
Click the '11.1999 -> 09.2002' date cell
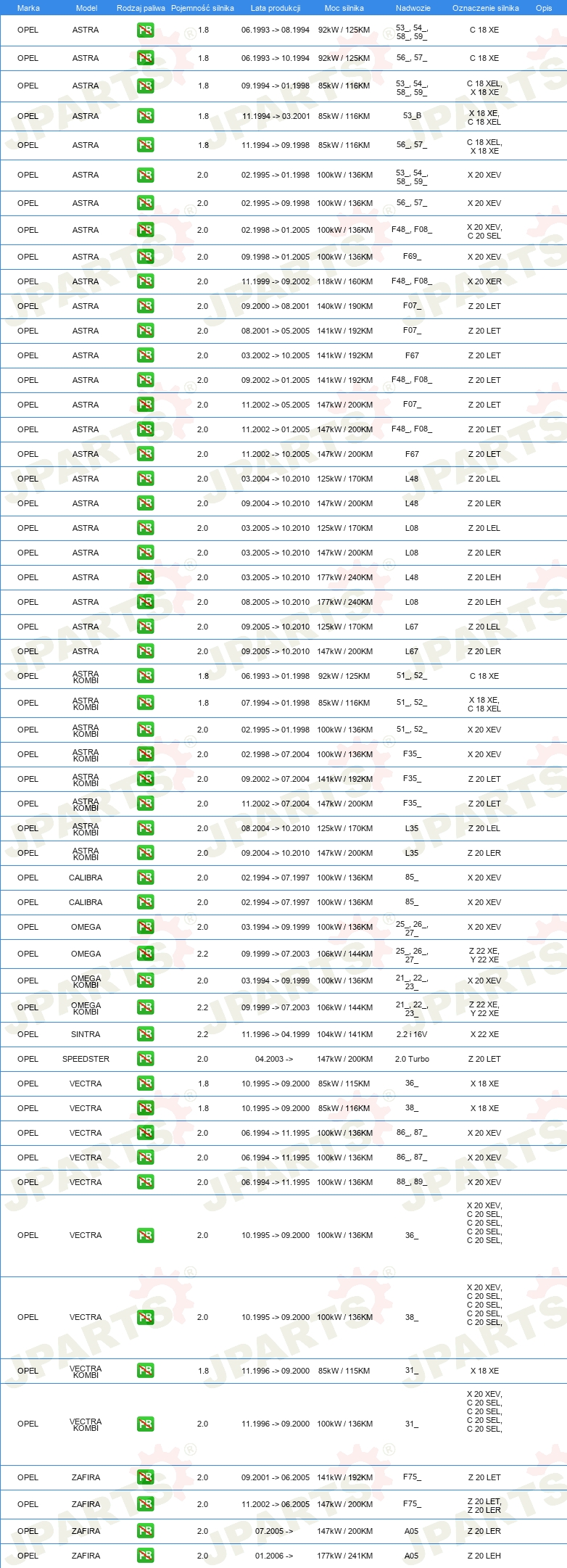(x=276, y=281)
